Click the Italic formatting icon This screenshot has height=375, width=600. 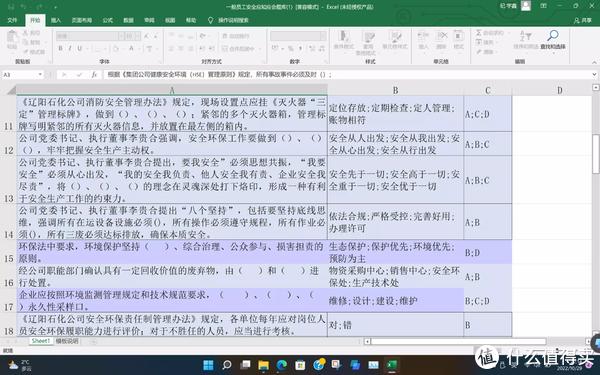[x=70, y=49]
